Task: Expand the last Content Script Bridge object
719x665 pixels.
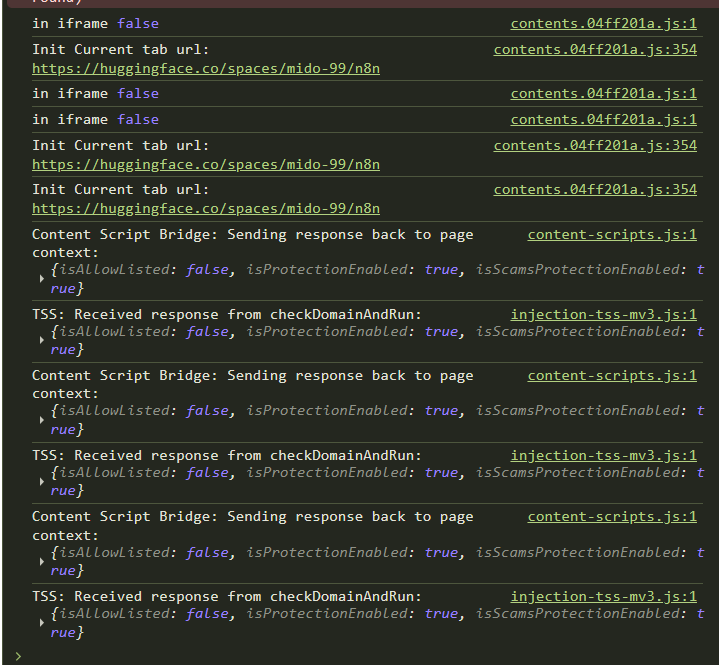Action: [x=41, y=561]
